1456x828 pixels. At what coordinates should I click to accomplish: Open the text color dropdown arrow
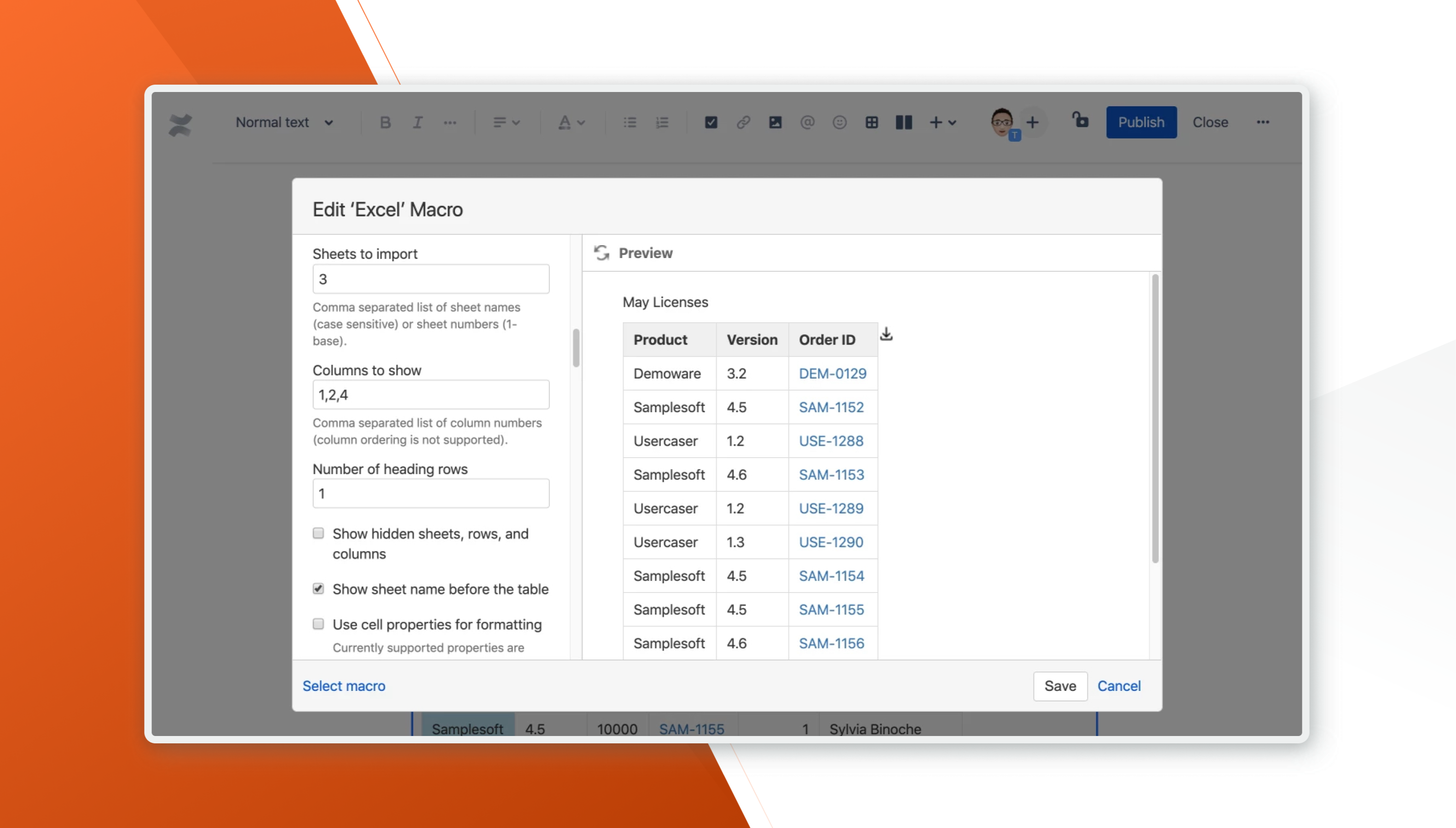(581, 122)
